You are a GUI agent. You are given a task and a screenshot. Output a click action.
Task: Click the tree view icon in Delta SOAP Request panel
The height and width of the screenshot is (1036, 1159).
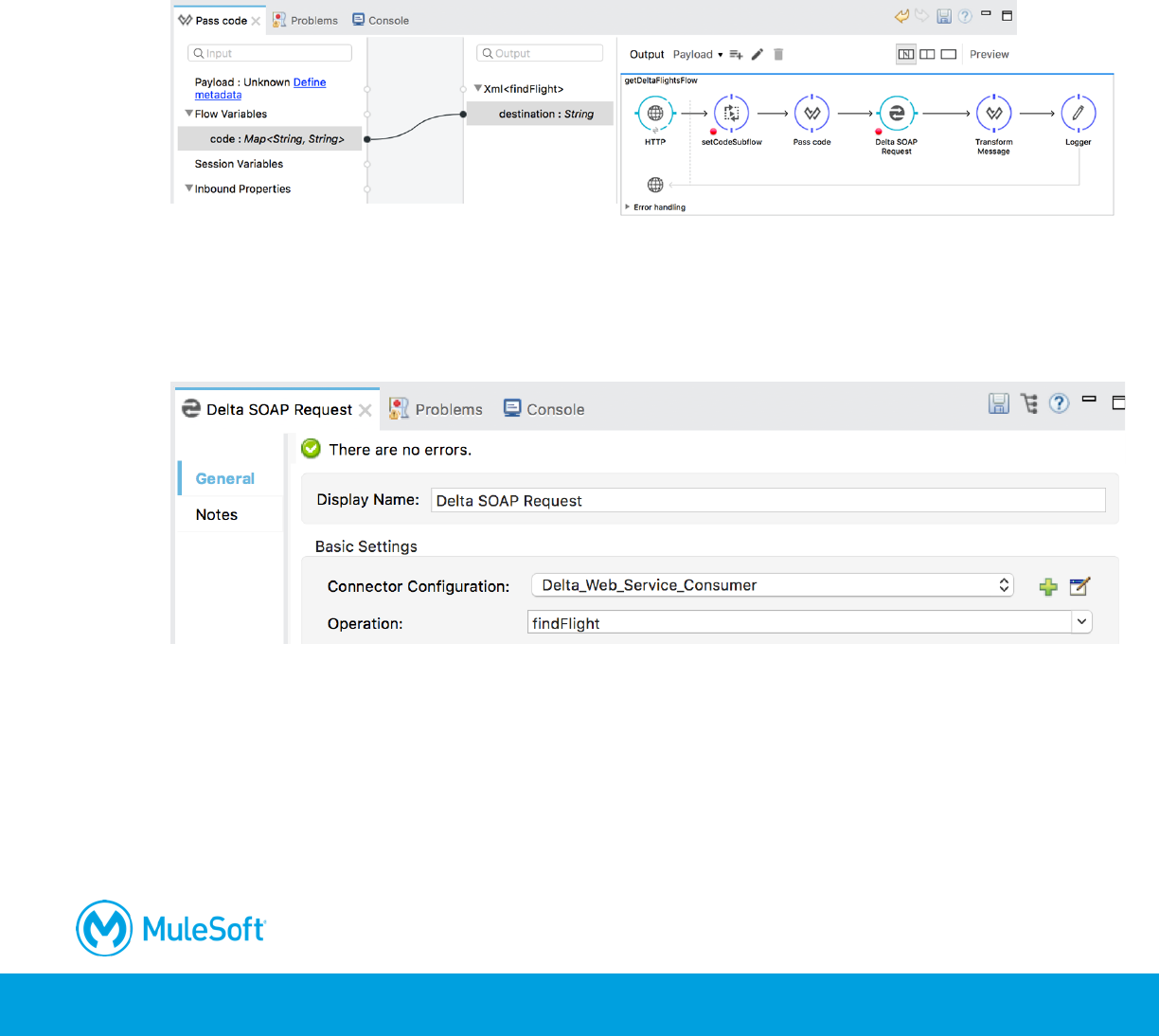coord(1029,403)
